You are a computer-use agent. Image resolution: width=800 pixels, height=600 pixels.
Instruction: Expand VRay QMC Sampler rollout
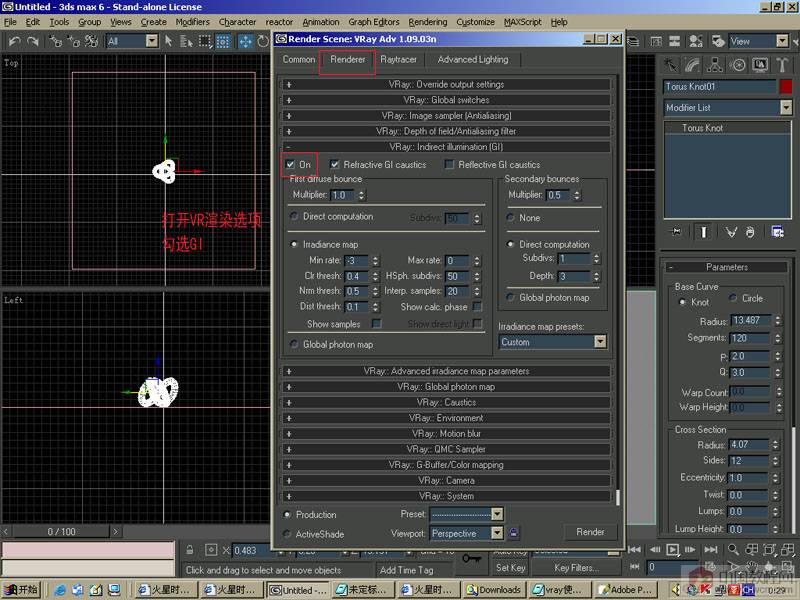coord(446,449)
